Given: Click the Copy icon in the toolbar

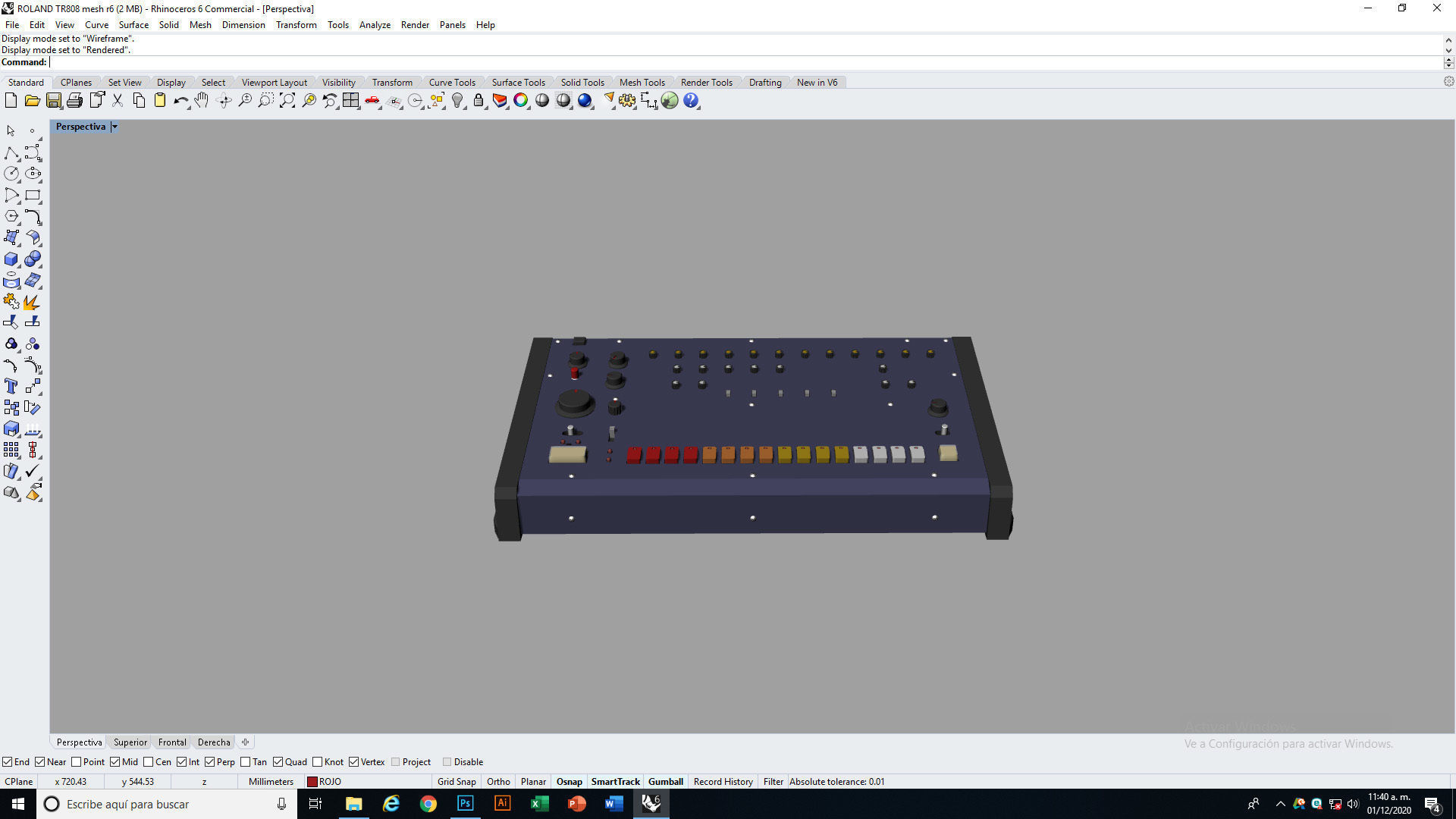Looking at the screenshot, I should pos(139,101).
